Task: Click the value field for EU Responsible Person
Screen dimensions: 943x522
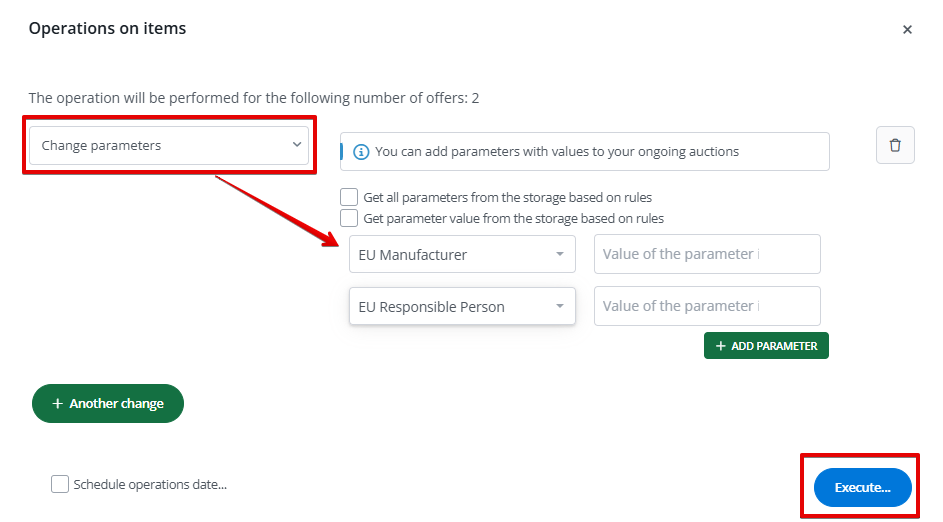Action: 707,306
